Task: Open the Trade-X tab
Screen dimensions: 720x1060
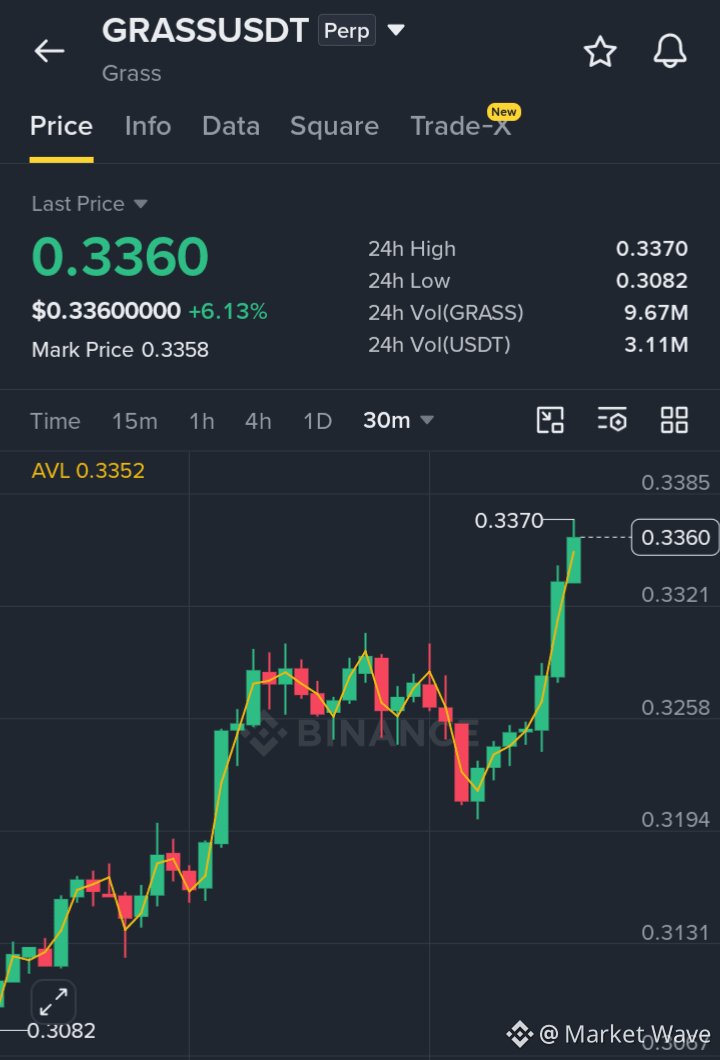Action: coord(461,126)
